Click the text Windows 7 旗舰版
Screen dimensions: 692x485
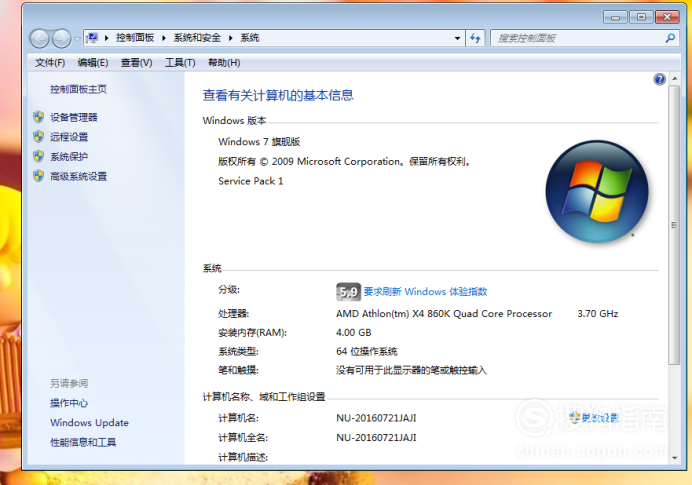[x=259, y=142]
